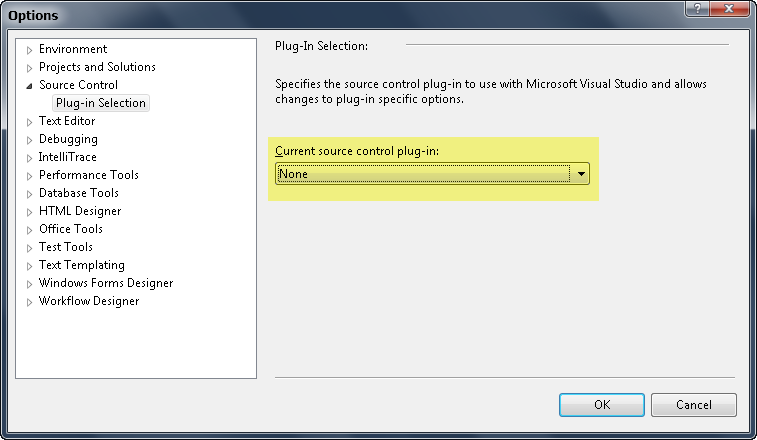757x440 pixels.
Task: Select the Performance Tools category
Action: click(x=89, y=175)
